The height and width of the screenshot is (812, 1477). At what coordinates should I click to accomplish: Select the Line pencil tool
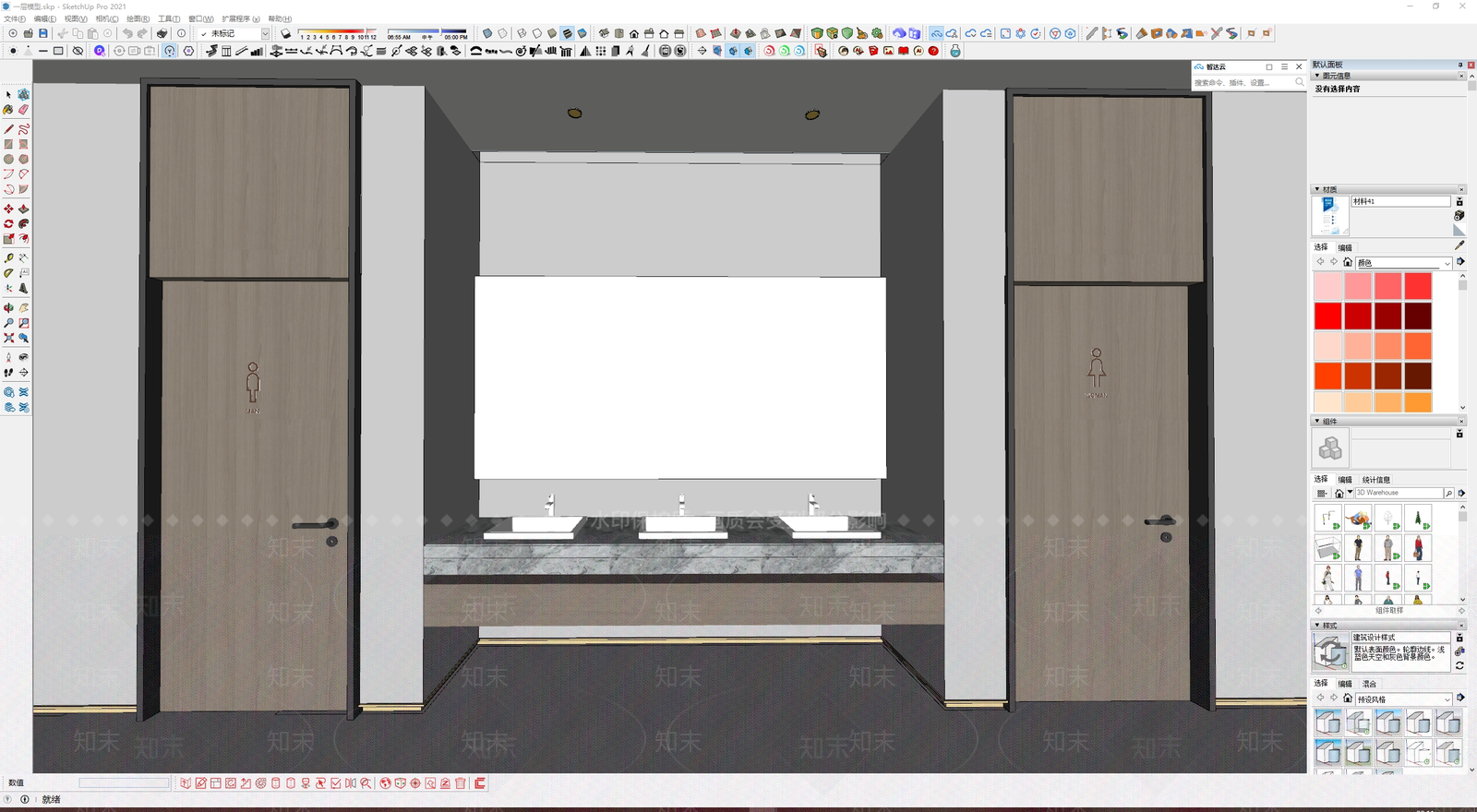coord(8,129)
